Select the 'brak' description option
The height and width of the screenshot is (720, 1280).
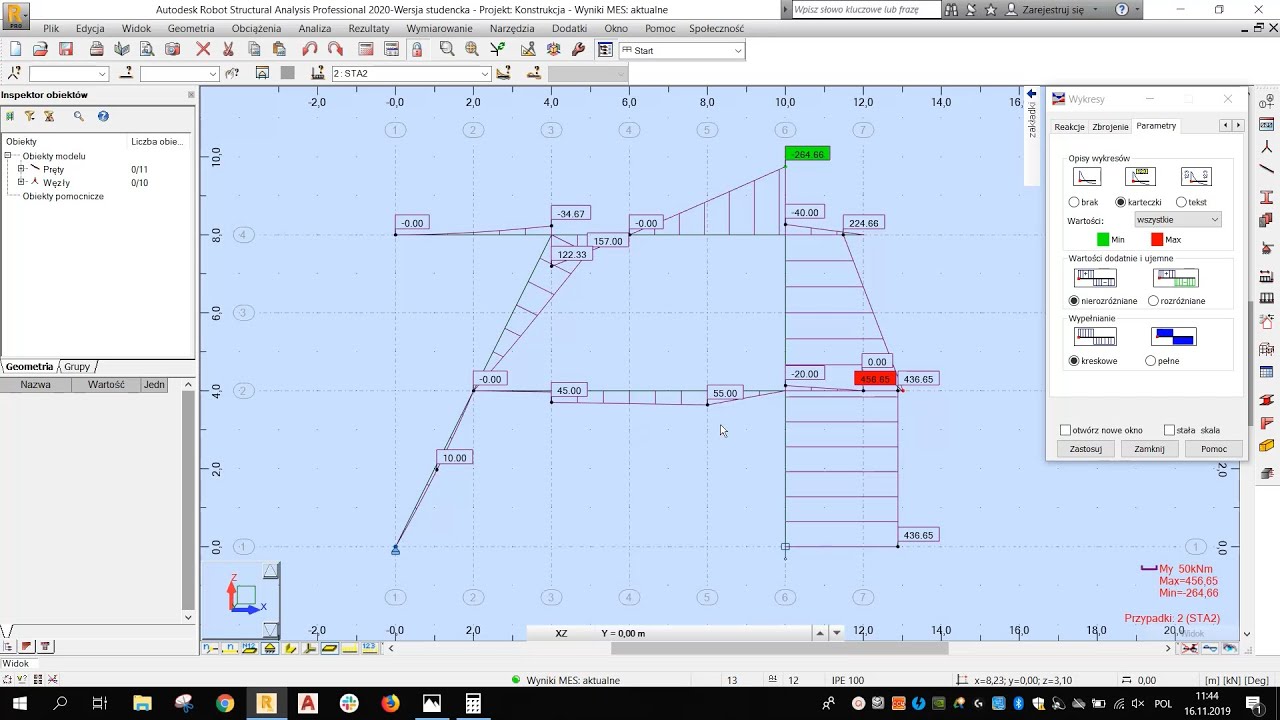click(x=1083, y=202)
